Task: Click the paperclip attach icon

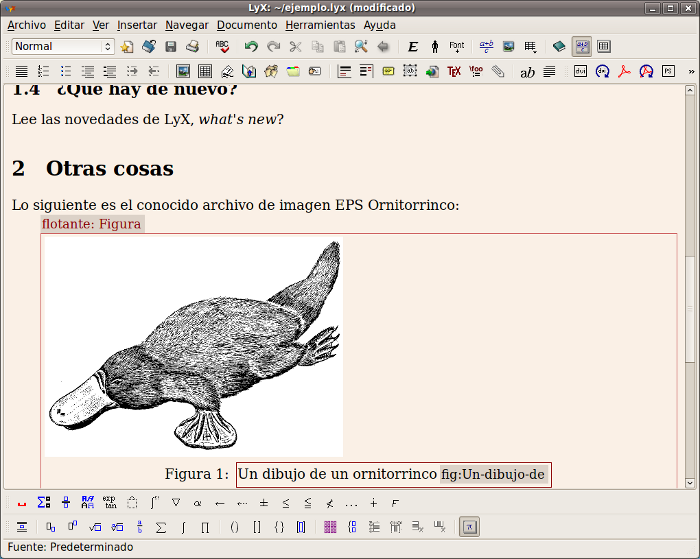Action: [x=498, y=71]
